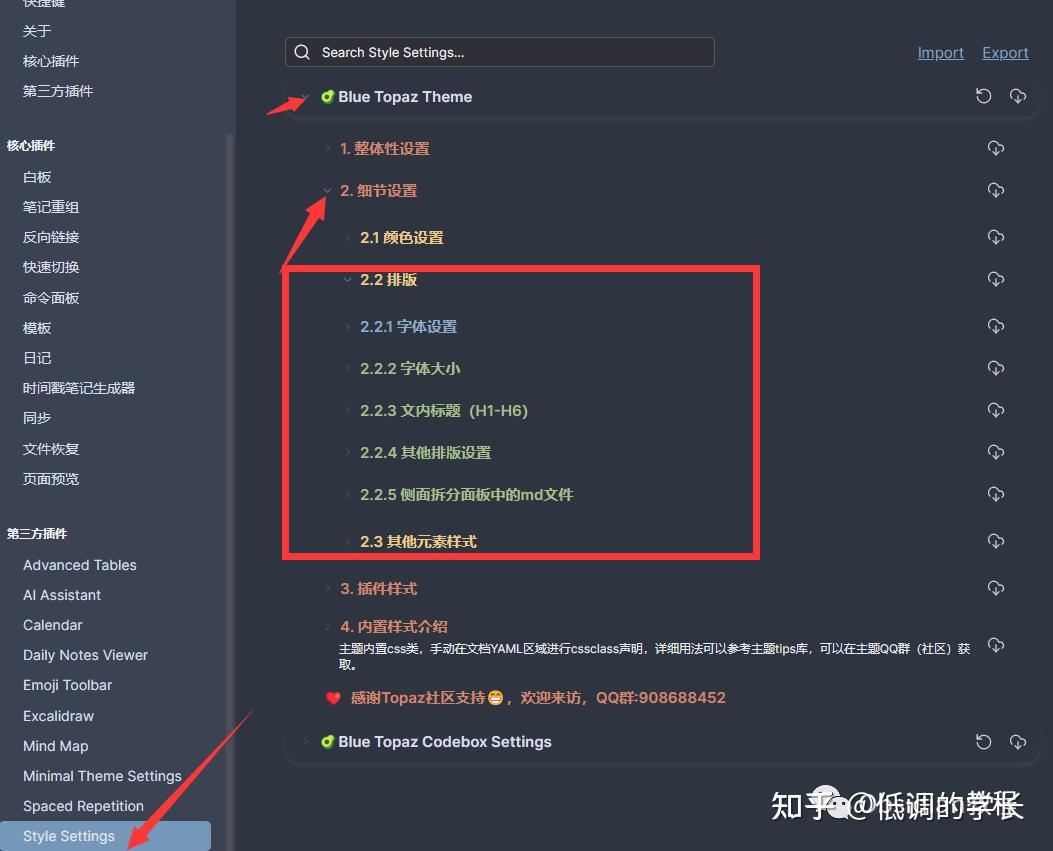Open AI Assistant plugin settings
Screen dimensions: 1053x851
(62, 595)
